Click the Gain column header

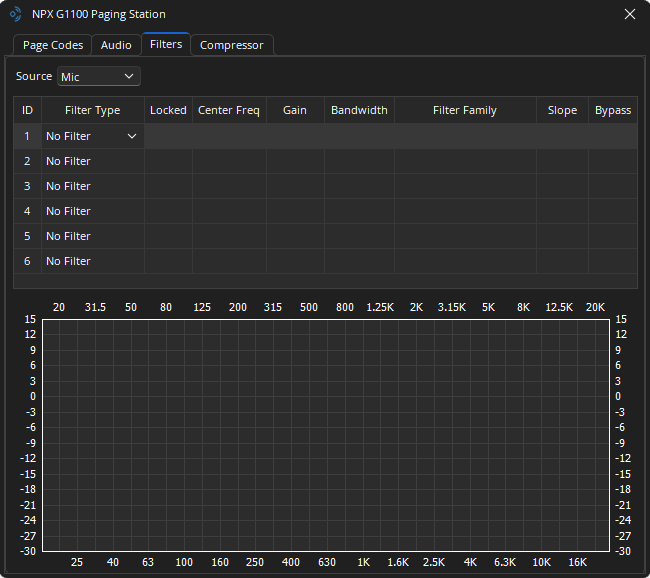[294, 110]
